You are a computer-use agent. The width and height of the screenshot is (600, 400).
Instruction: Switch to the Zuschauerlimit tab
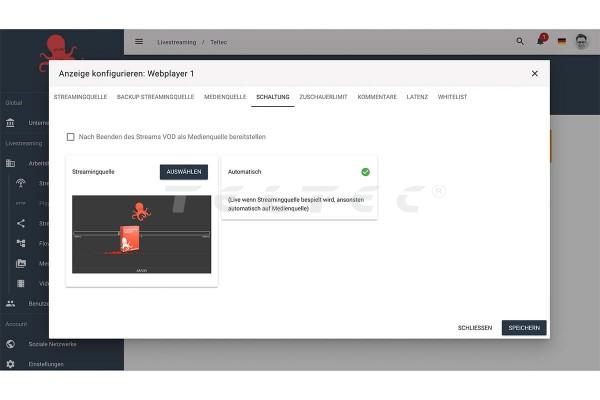point(323,97)
